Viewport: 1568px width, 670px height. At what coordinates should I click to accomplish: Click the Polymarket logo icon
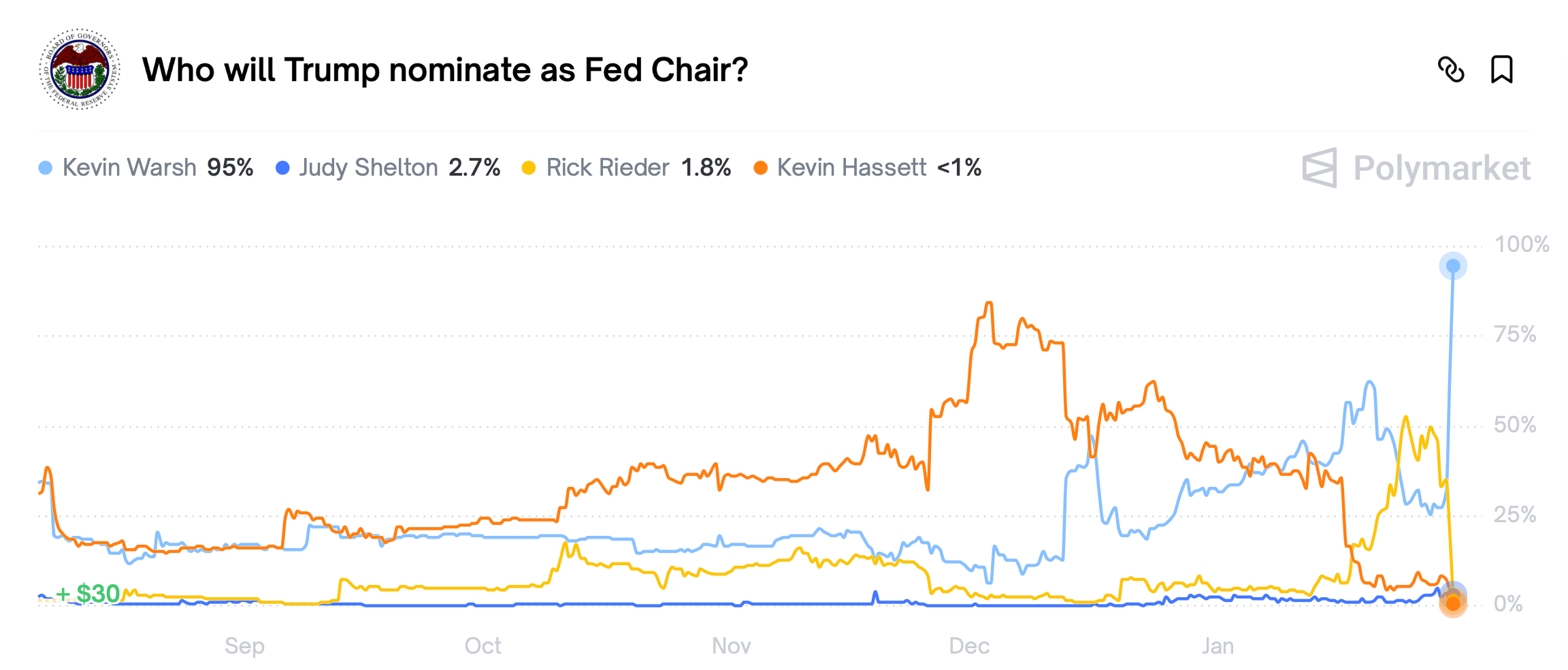coord(1319,167)
